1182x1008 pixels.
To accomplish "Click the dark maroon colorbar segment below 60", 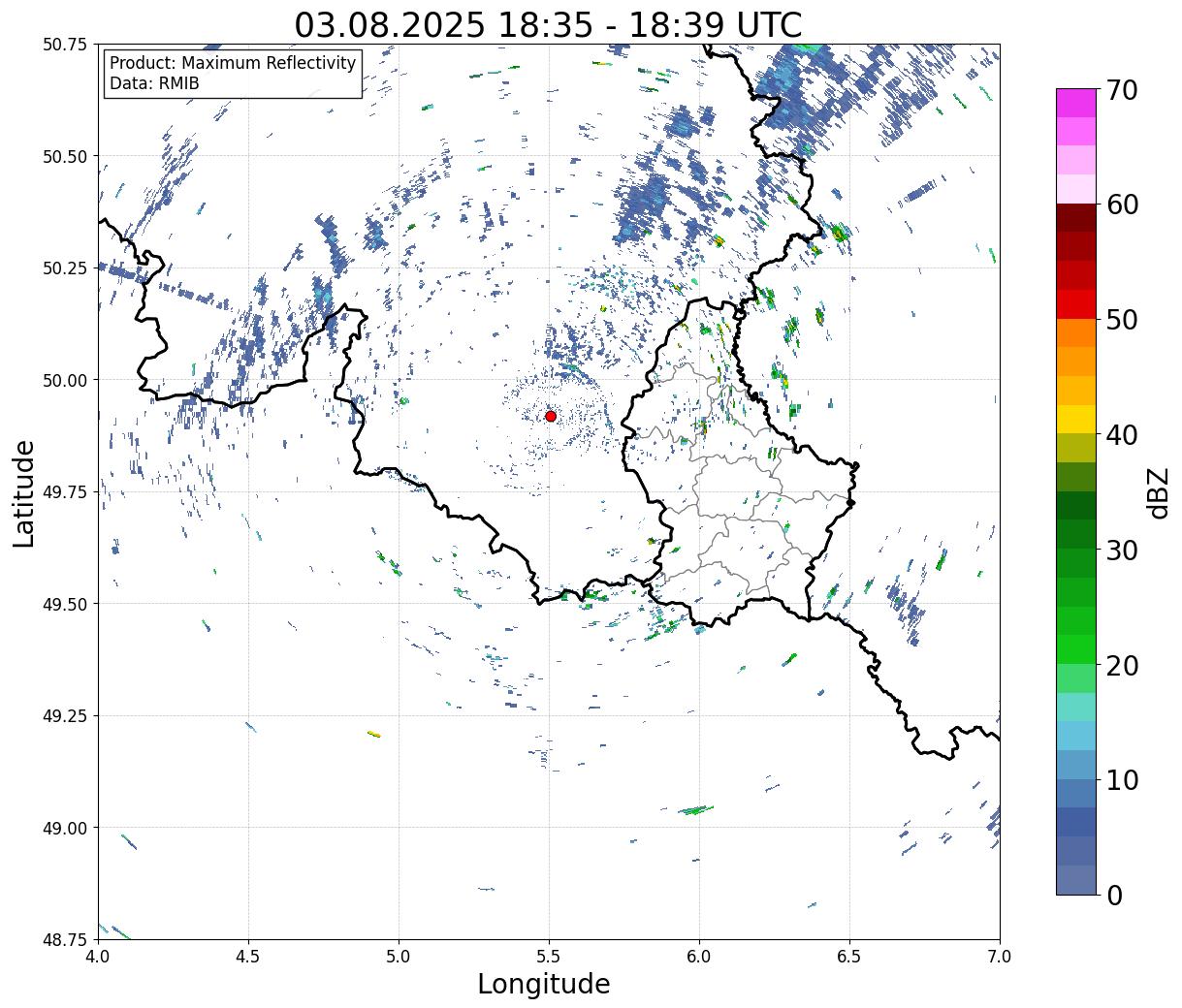I will tap(1076, 217).
